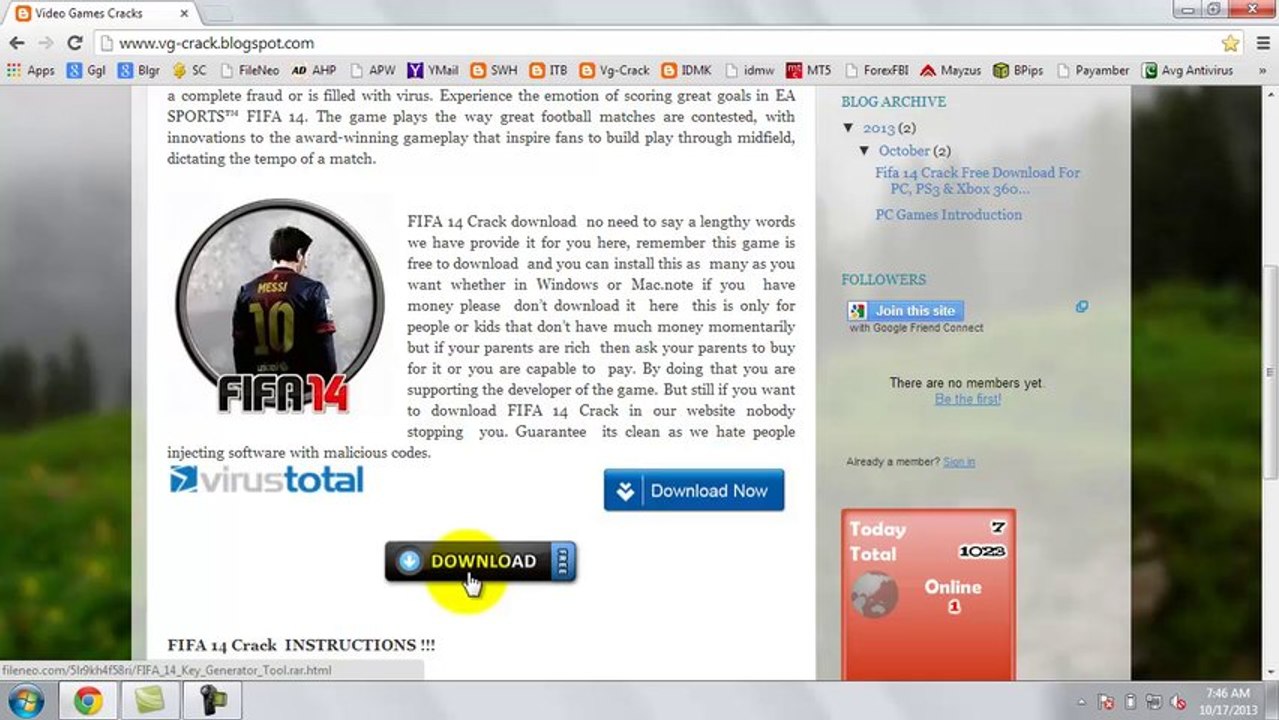
Task: Click the blue Download Now button
Action: click(x=694, y=490)
